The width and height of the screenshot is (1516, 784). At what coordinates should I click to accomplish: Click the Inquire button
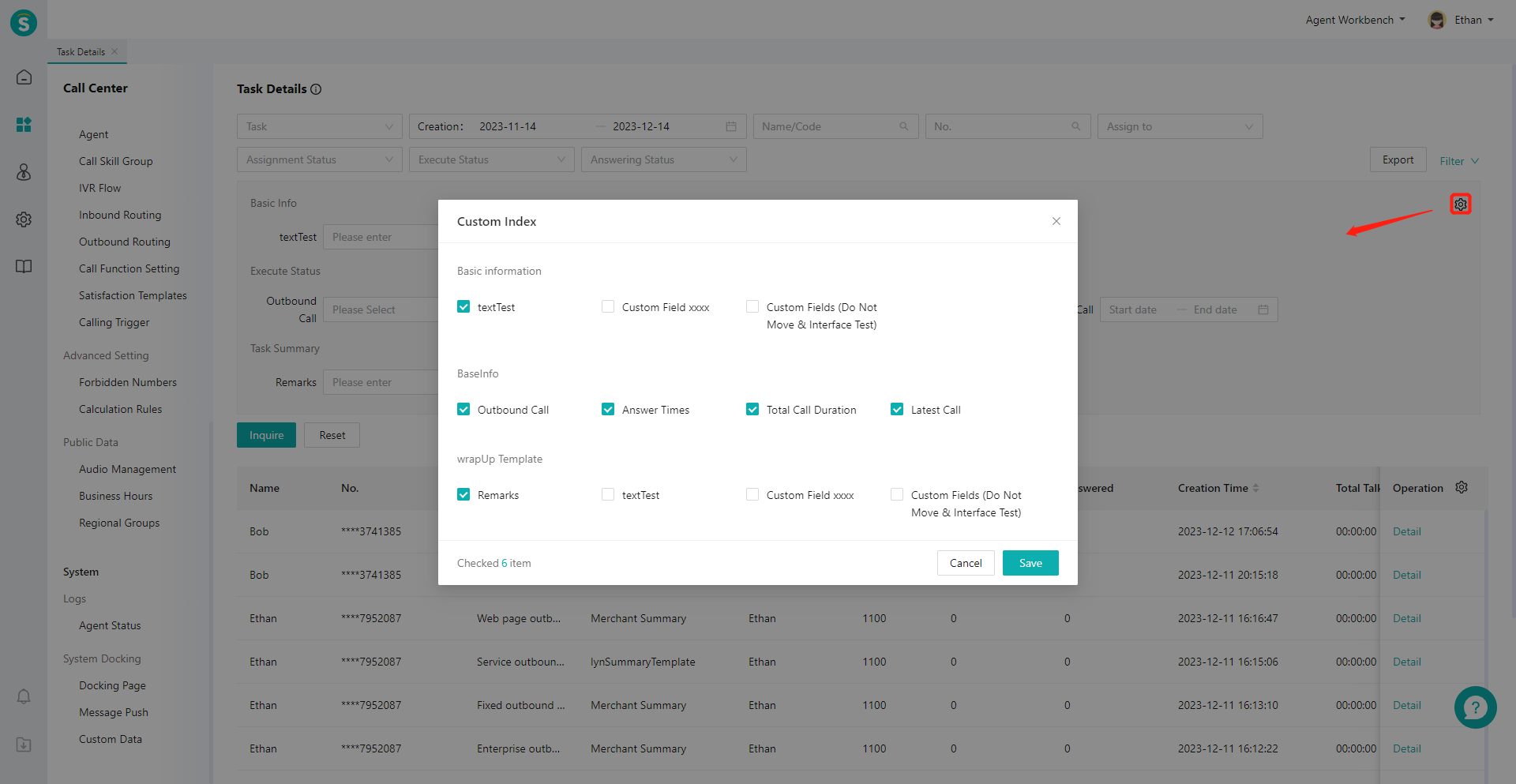266,435
